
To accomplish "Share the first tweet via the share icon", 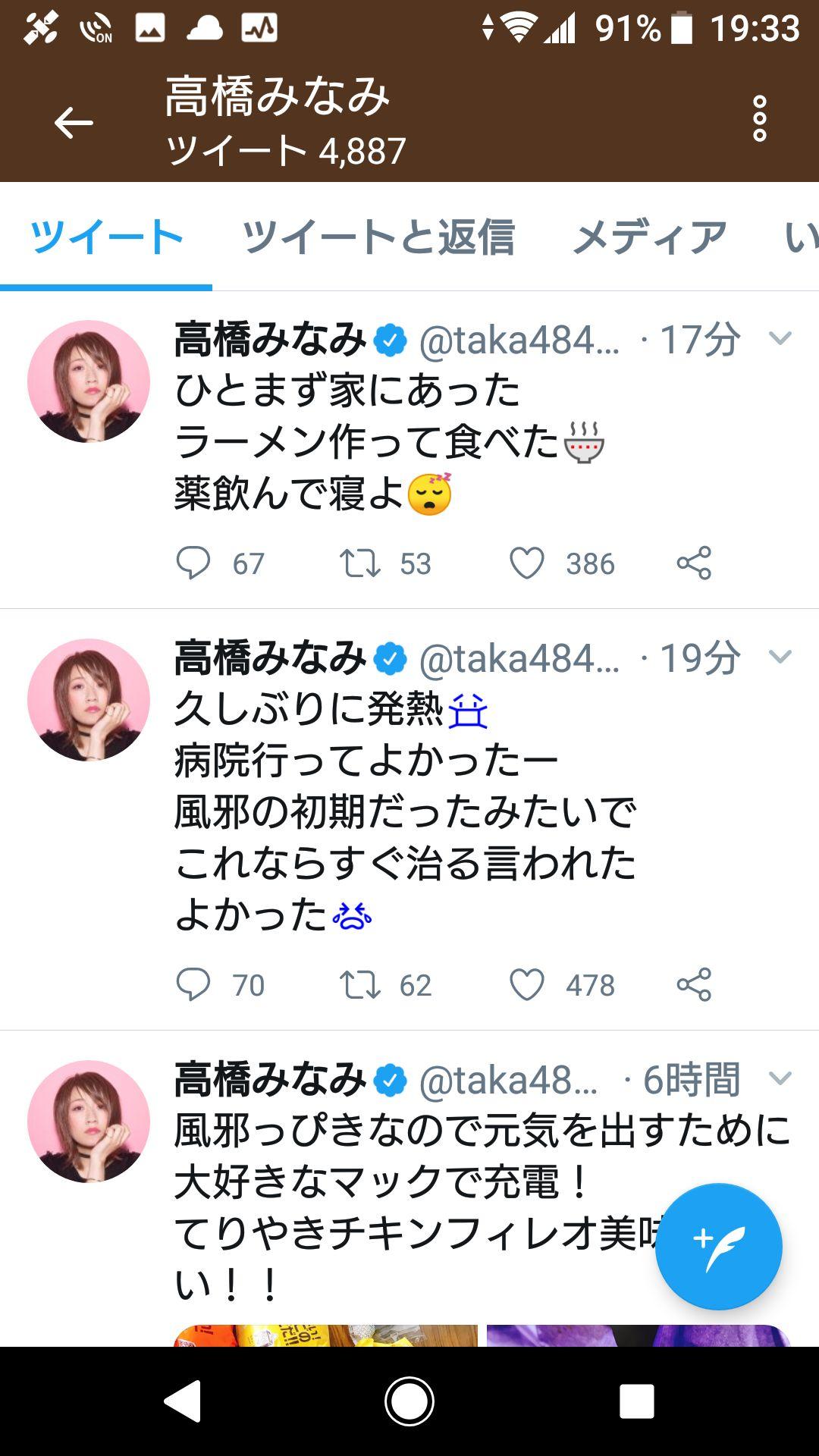I will pos(694,563).
